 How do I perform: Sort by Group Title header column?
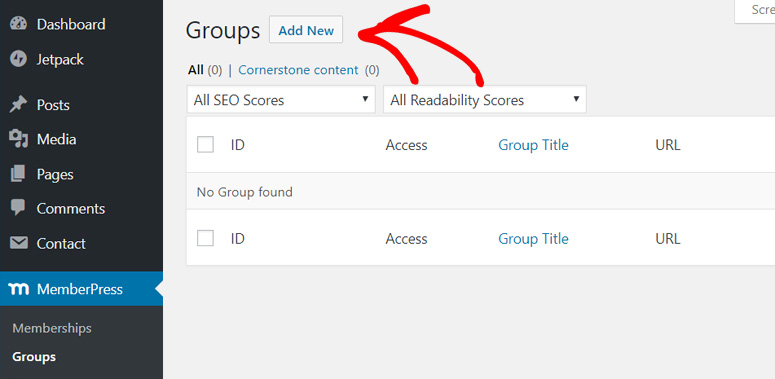(533, 145)
